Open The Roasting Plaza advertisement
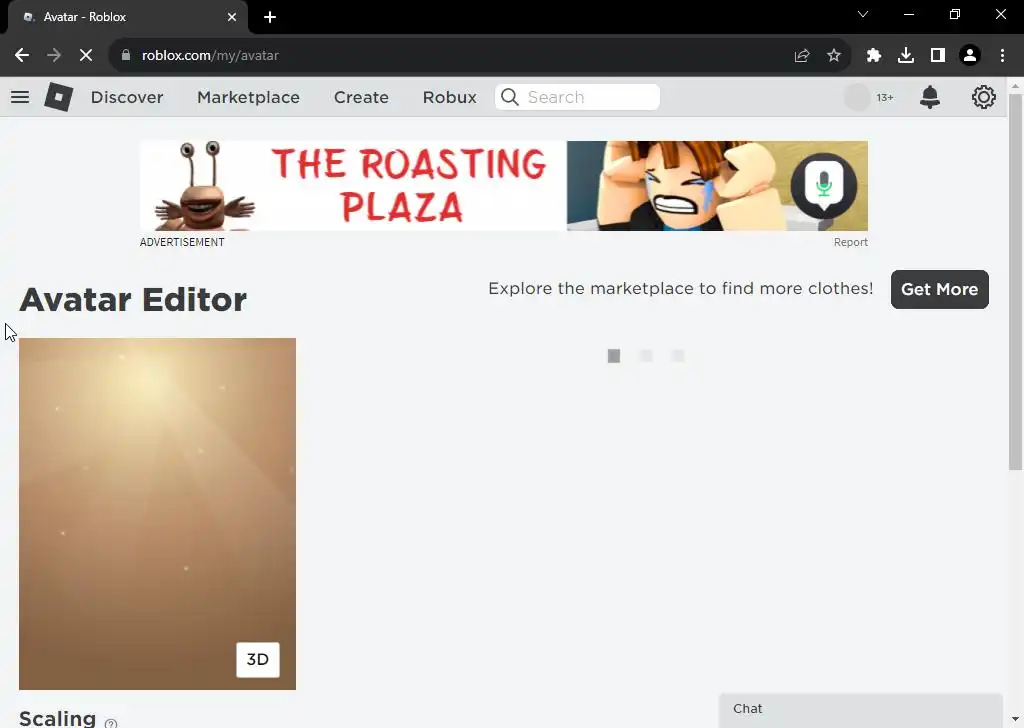The height and width of the screenshot is (728, 1024). pos(504,186)
